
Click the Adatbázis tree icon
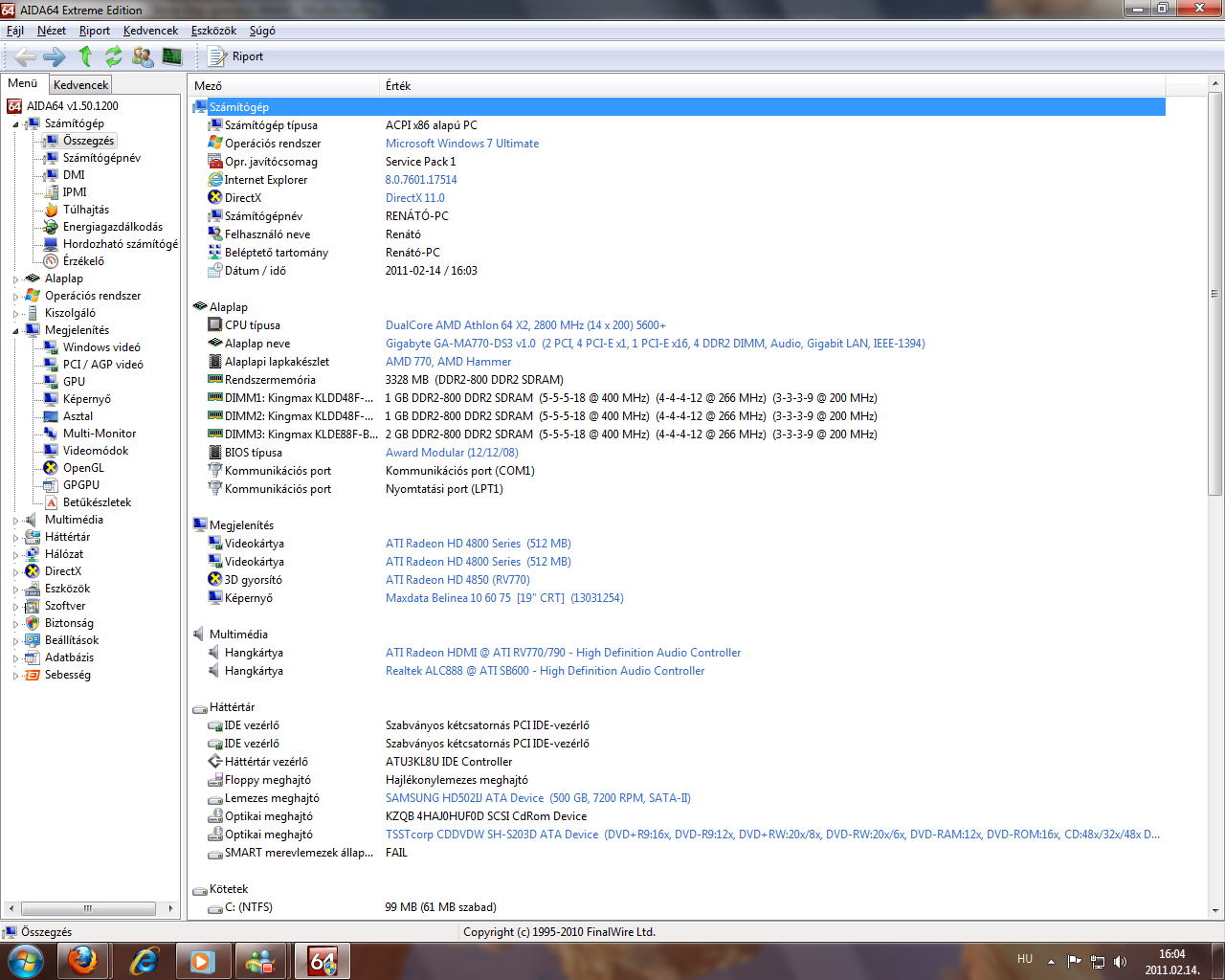coord(33,657)
